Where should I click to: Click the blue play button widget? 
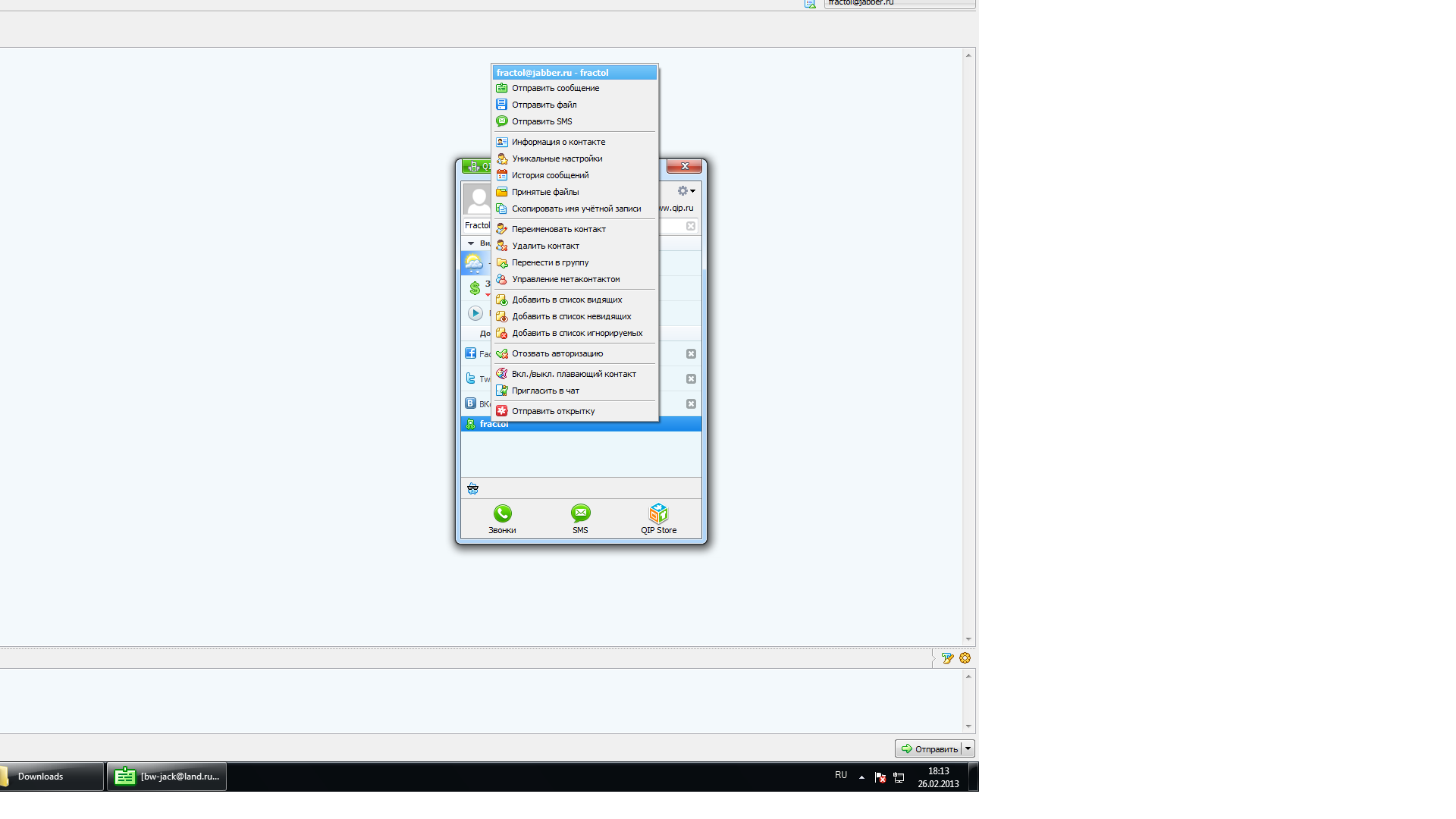click(x=475, y=313)
